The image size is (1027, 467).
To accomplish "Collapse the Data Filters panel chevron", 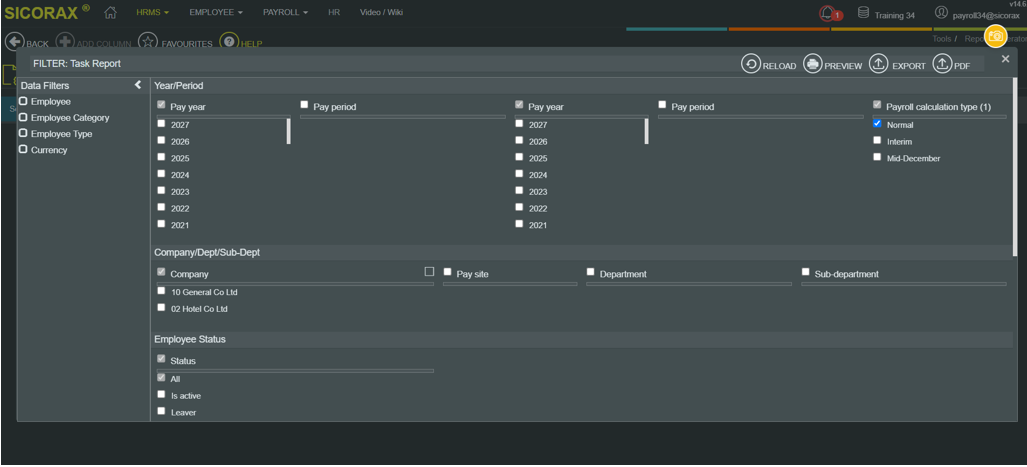I will (138, 85).
